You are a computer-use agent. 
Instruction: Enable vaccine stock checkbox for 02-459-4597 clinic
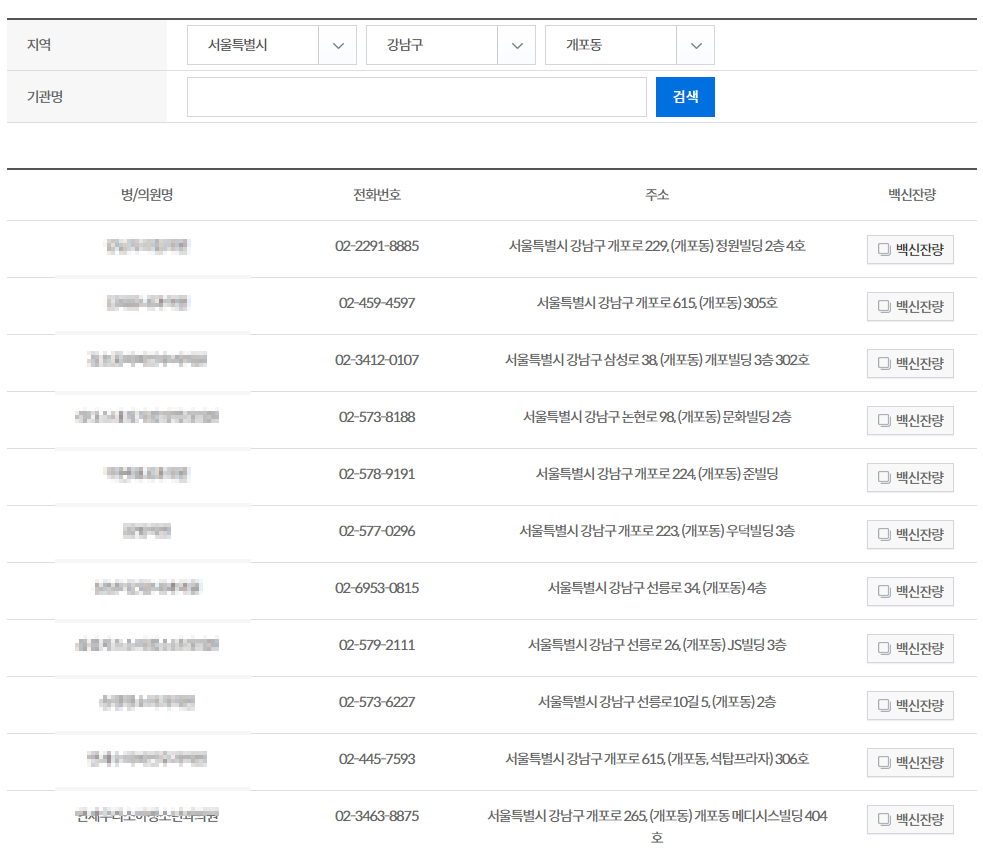click(909, 306)
